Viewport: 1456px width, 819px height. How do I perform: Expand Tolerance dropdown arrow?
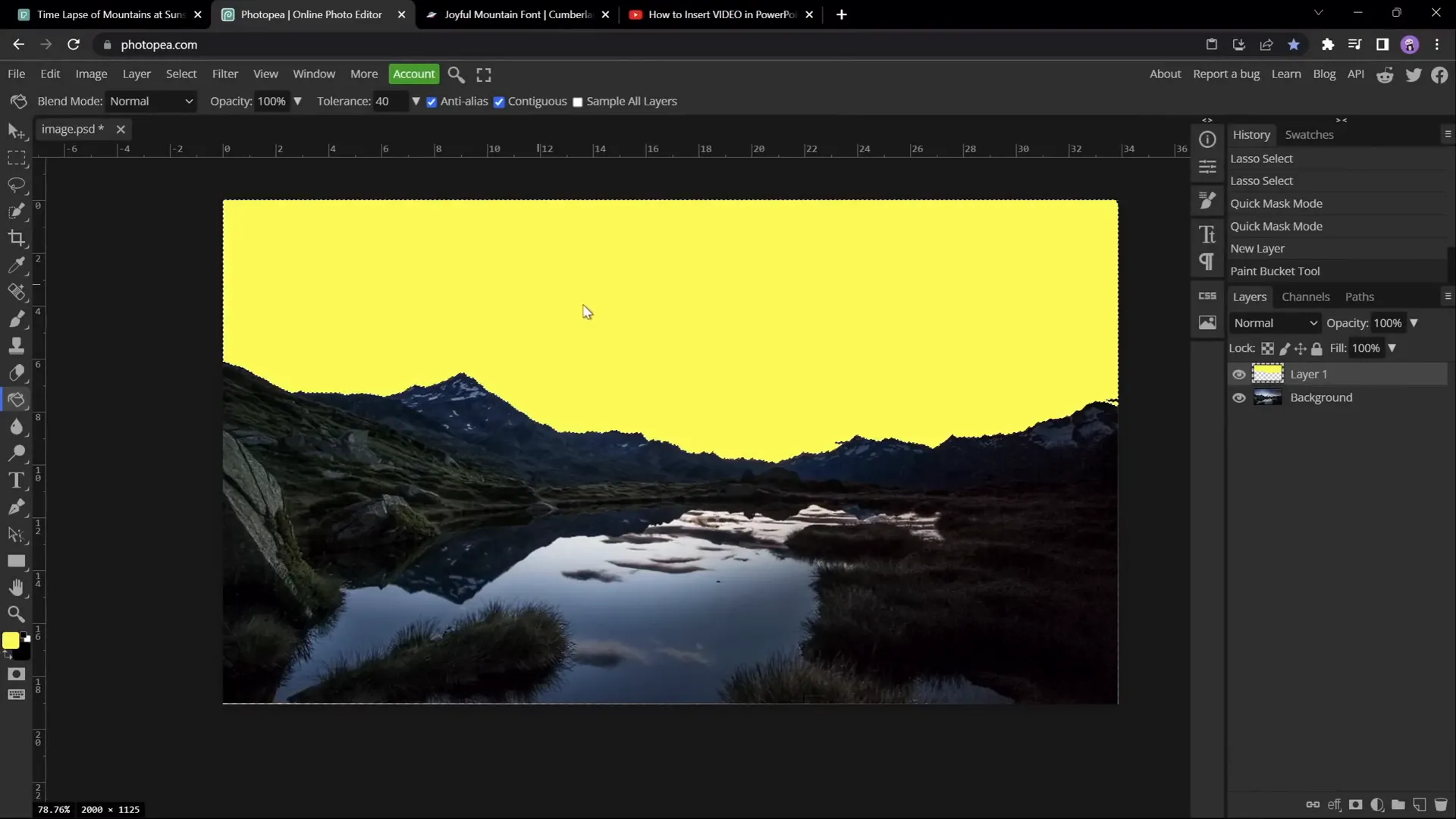pyautogui.click(x=416, y=102)
